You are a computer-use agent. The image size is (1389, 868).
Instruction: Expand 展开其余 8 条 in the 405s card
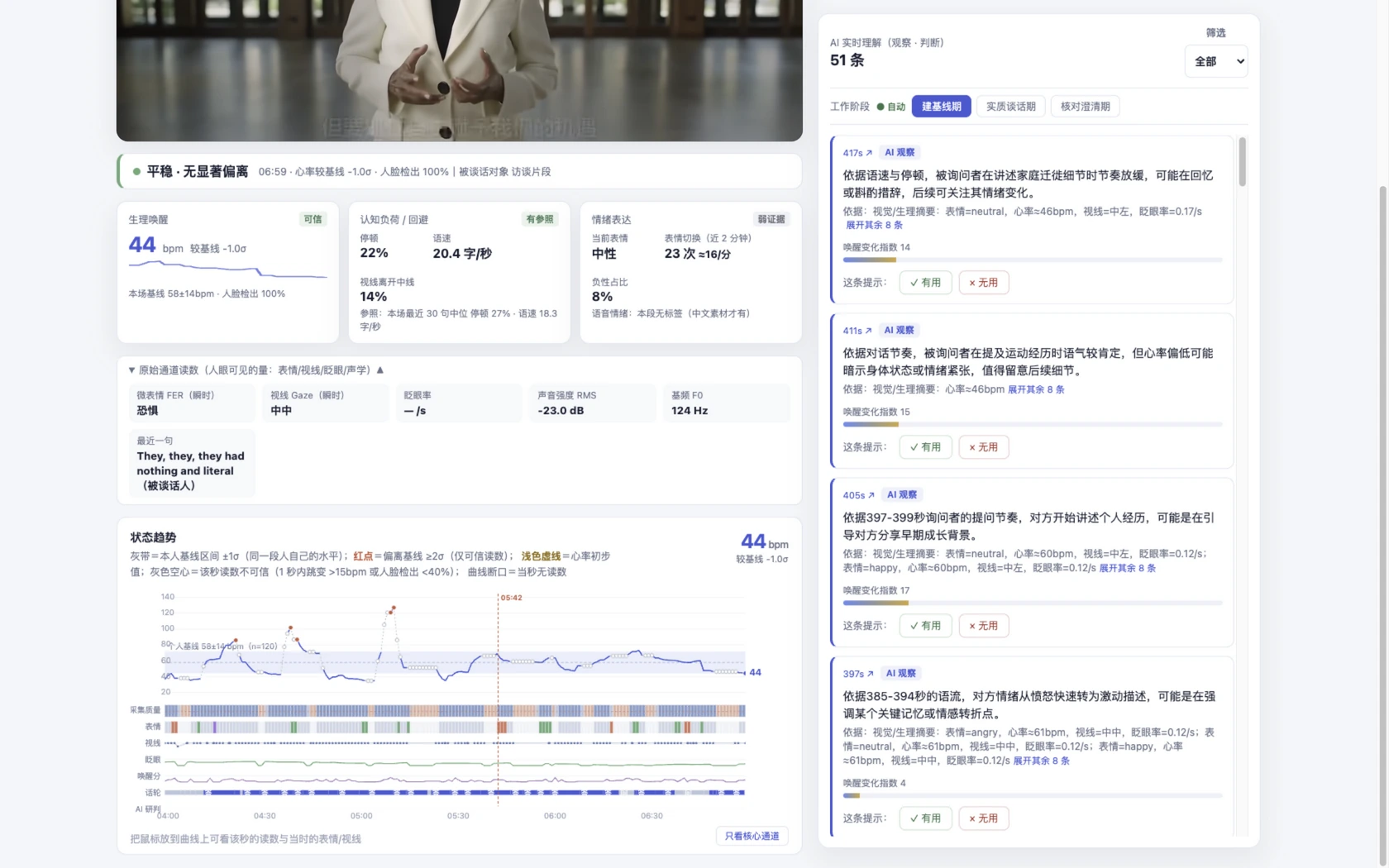[x=1127, y=568]
